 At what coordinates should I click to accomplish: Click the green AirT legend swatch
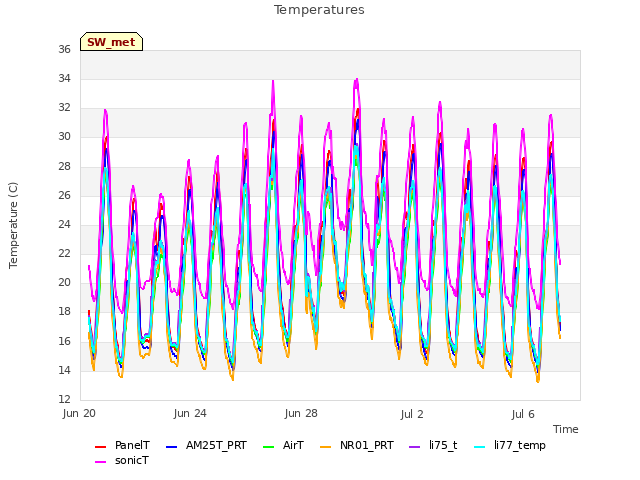(x=269, y=447)
